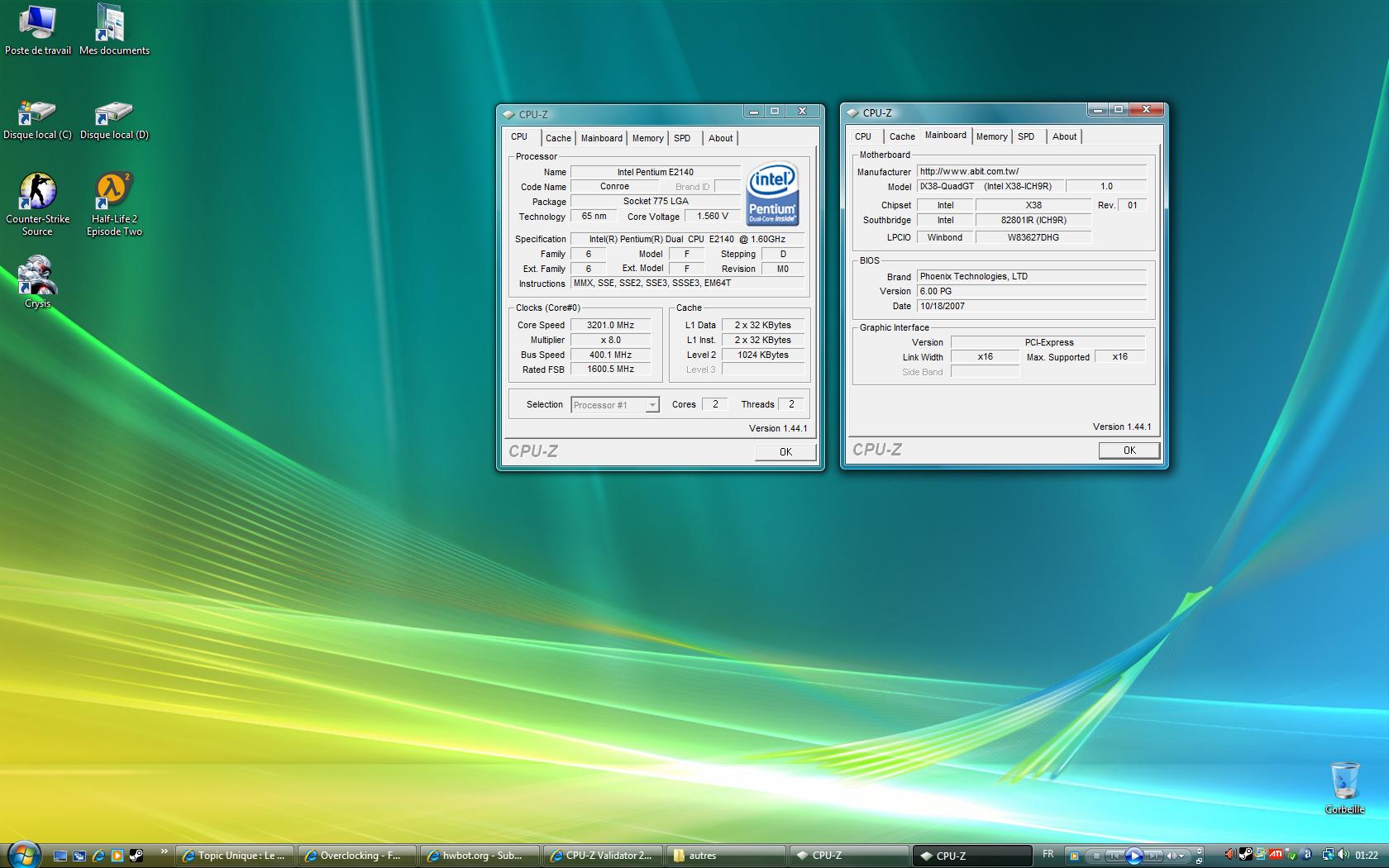The width and height of the screenshot is (1389, 868).
Task: Open the Corbeille recycle bin
Action: click(x=1344, y=788)
